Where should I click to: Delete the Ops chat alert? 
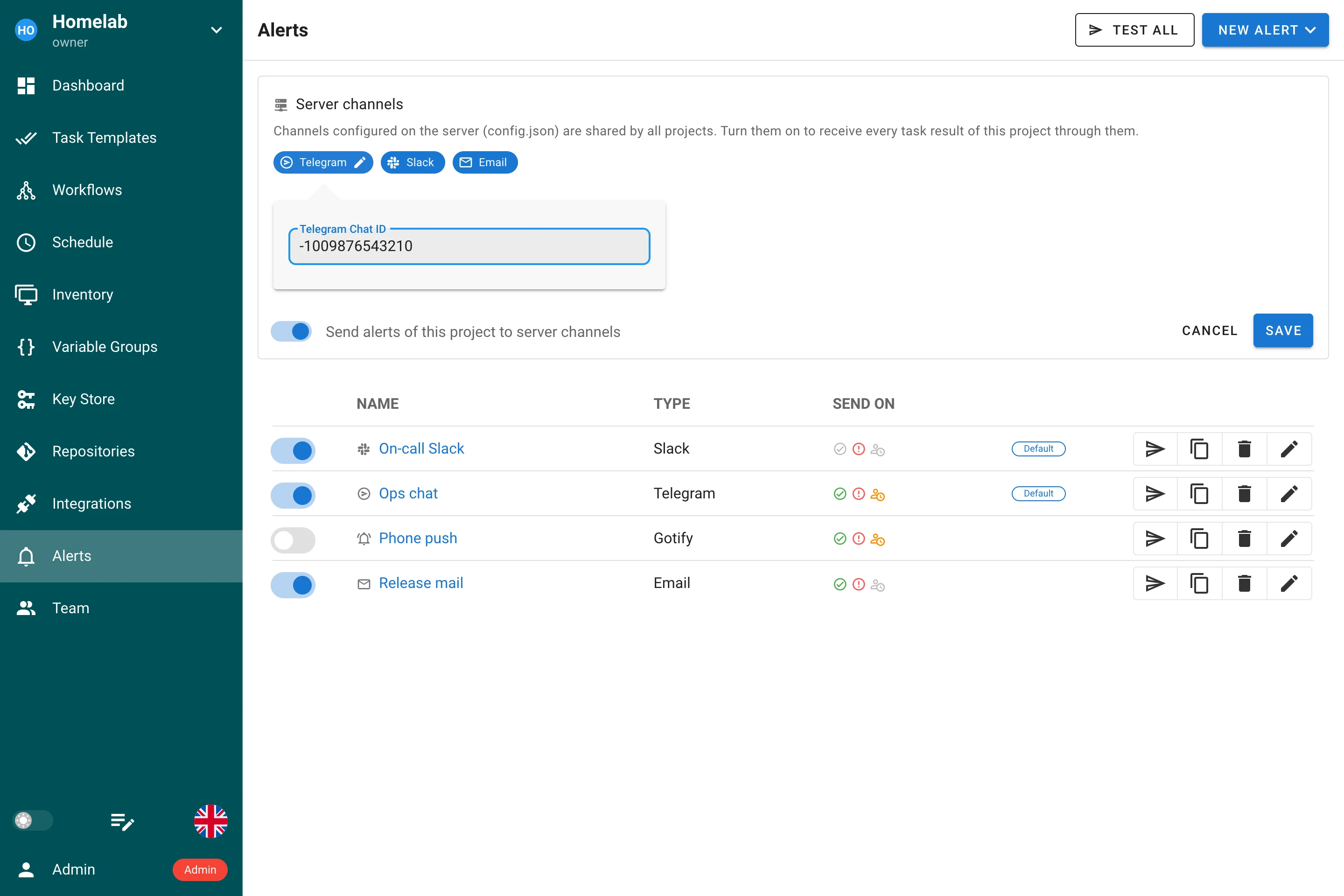pyautogui.click(x=1244, y=494)
